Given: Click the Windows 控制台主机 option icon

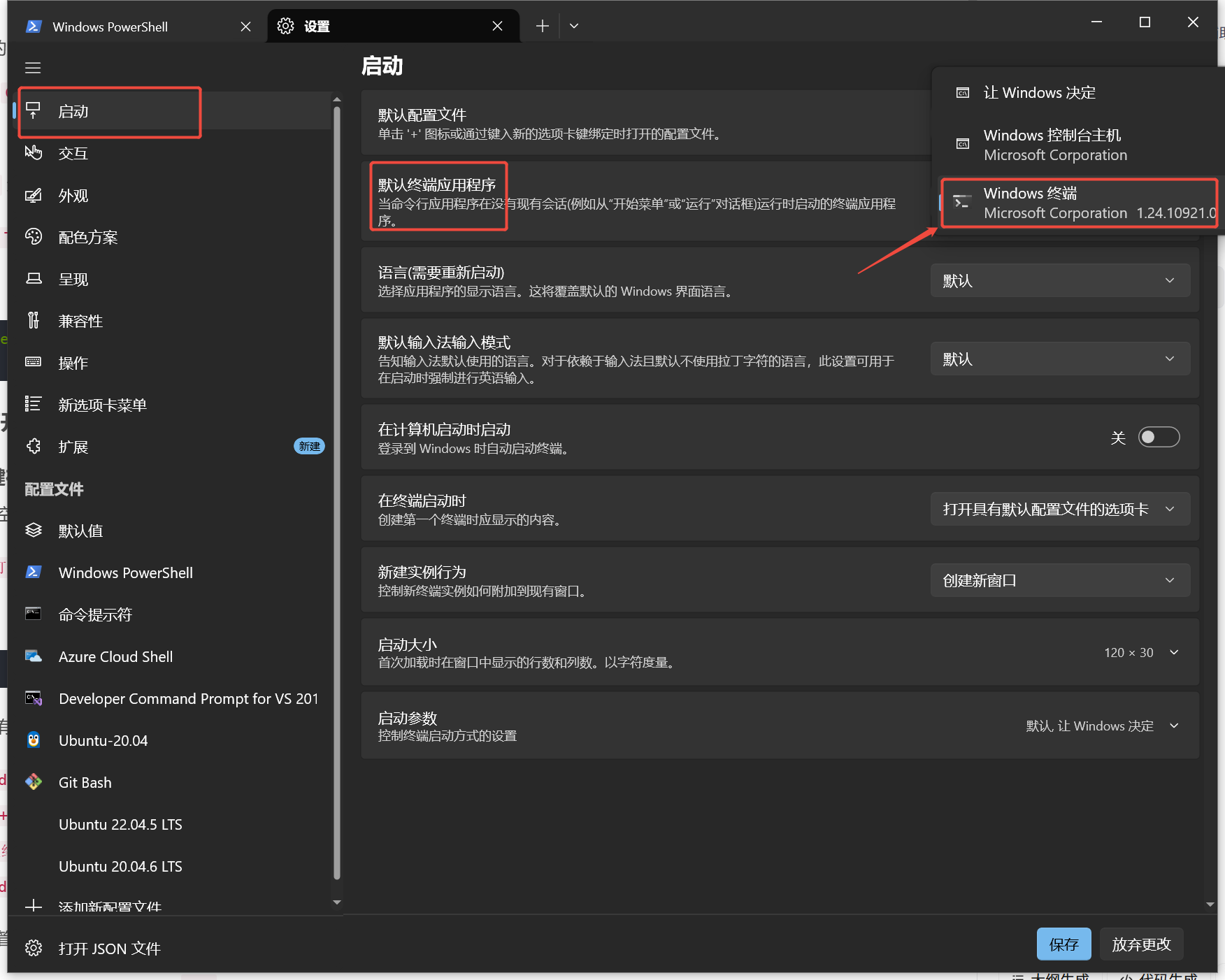Looking at the screenshot, I should click(x=963, y=144).
